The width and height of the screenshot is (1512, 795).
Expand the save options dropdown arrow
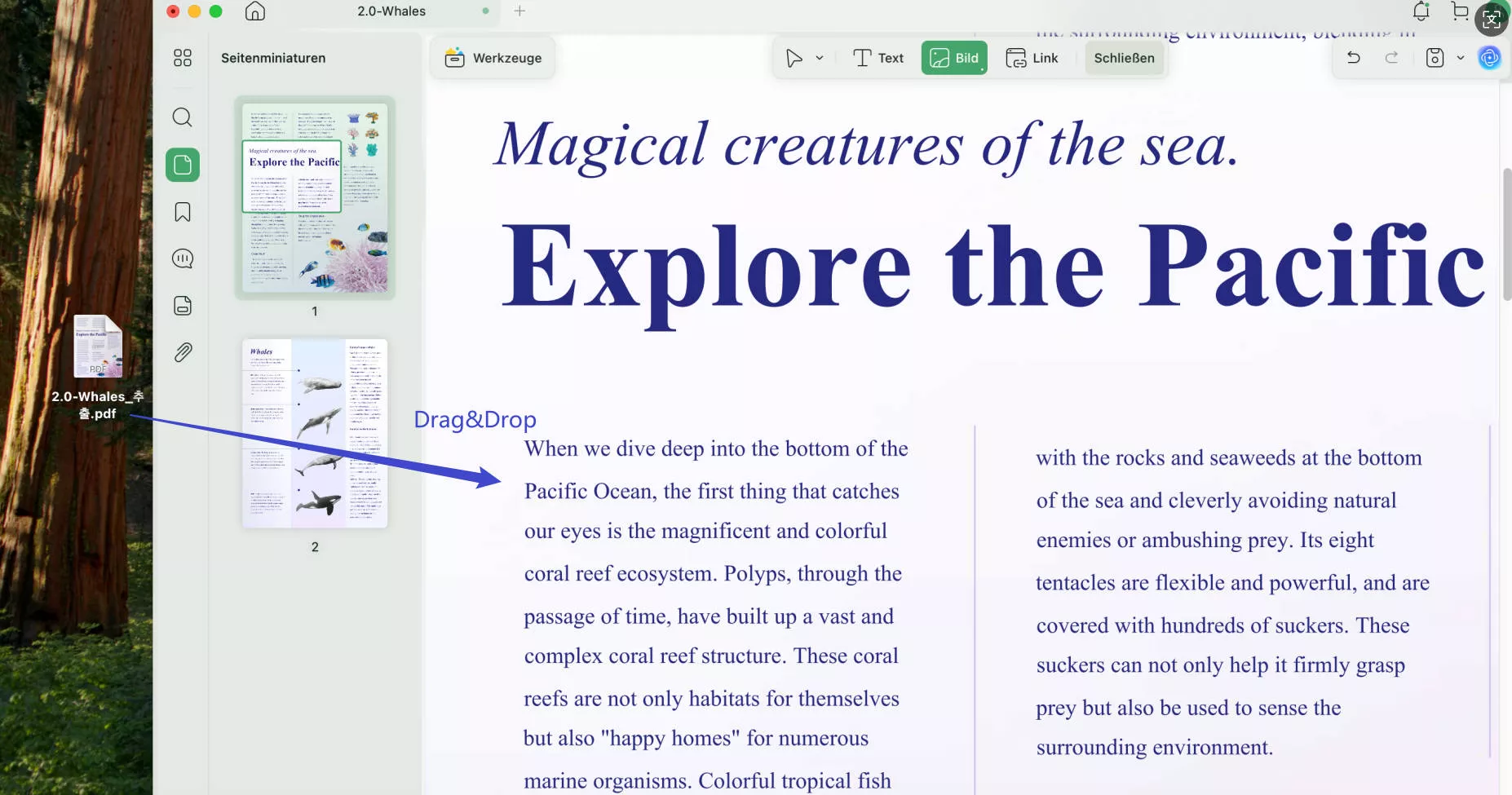point(1461,58)
